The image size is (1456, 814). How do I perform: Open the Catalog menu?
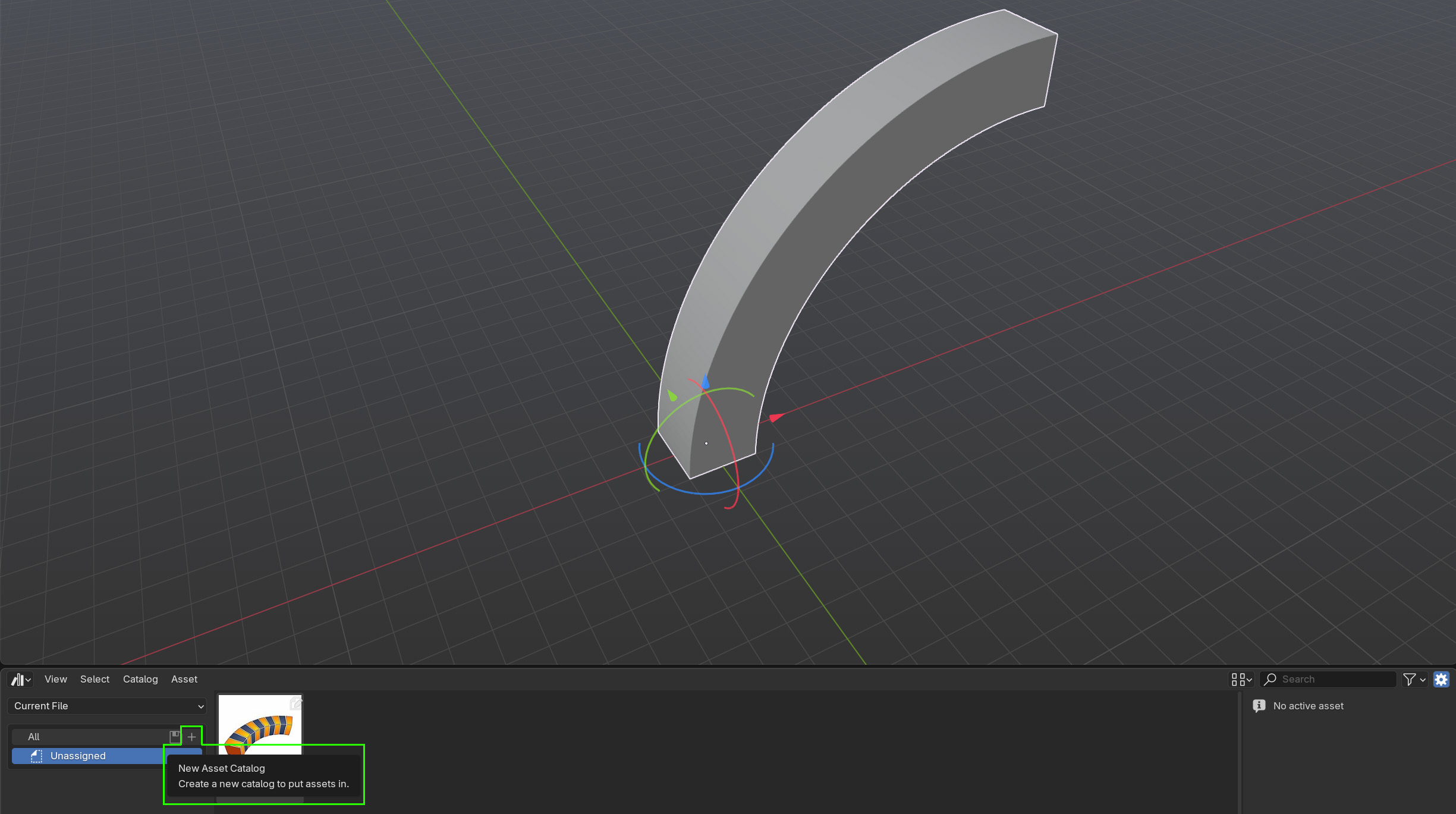140,679
